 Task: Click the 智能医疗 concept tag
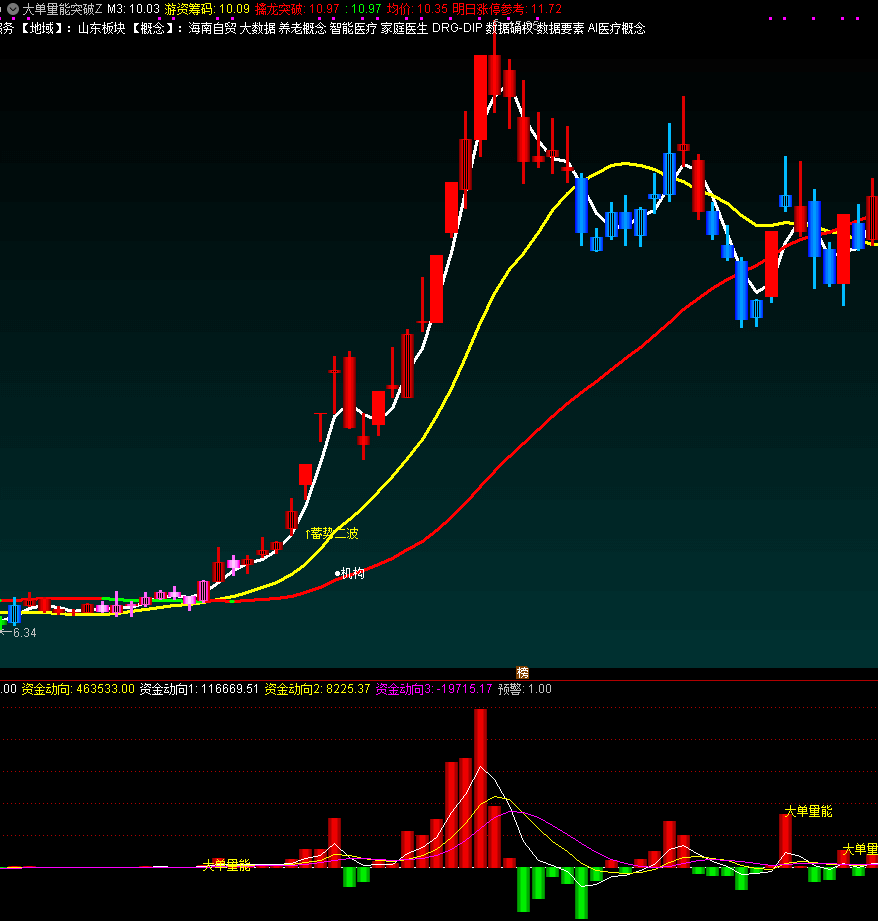click(353, 29)
